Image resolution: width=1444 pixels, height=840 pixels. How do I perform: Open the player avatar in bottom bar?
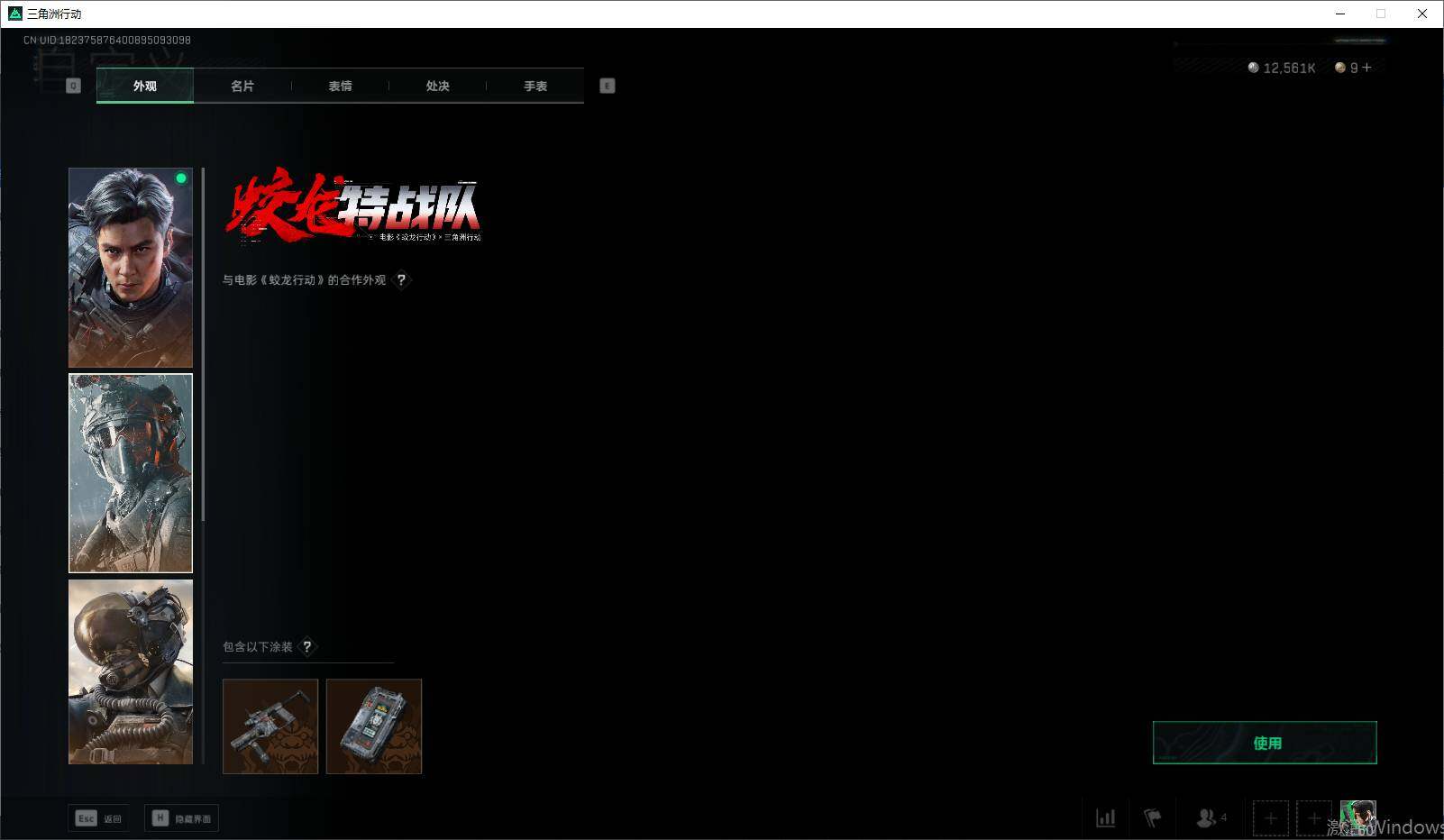tap(1358, 817)
